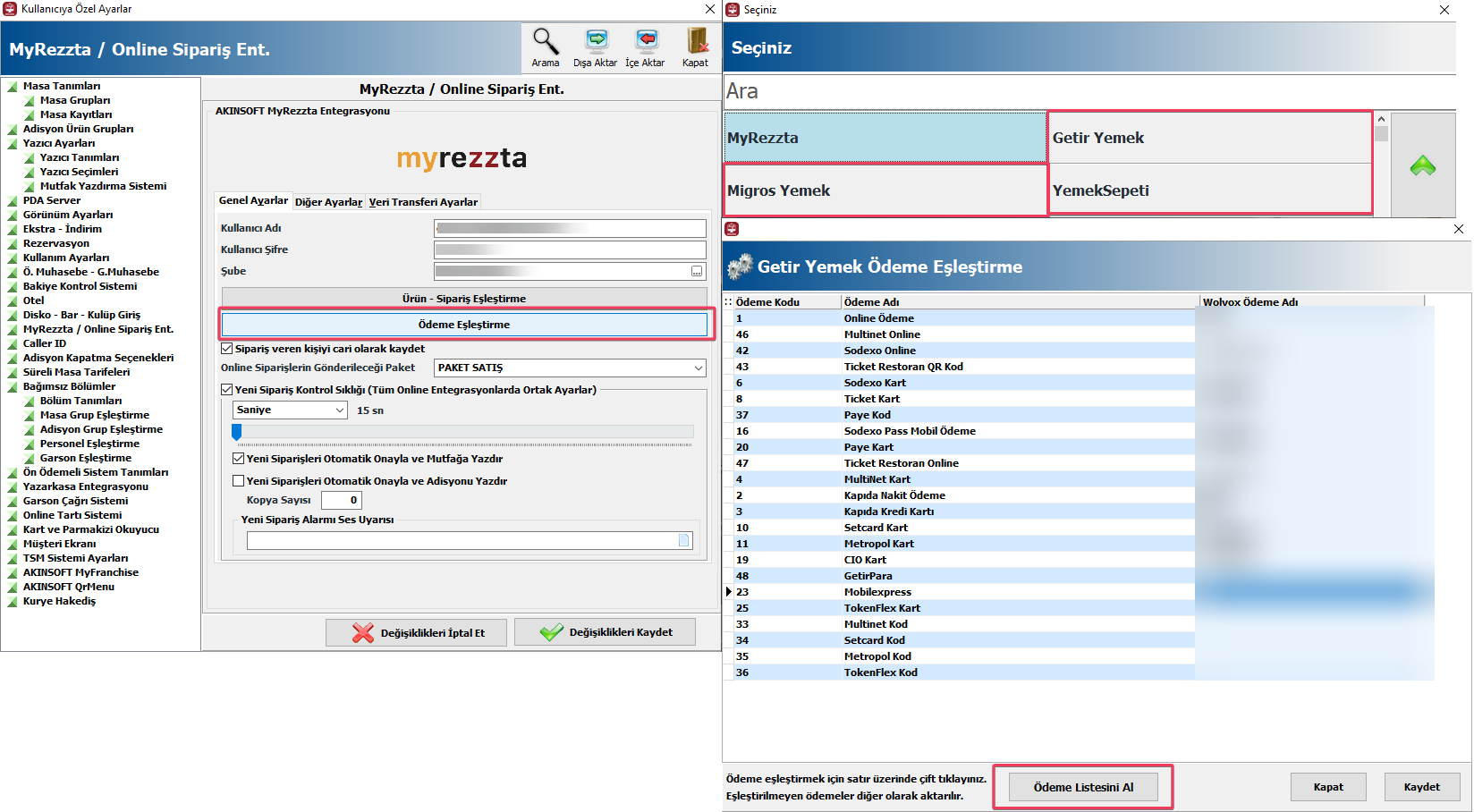Select MyRezzta / Online Sipariş Ent. tree item

point(98,329)
